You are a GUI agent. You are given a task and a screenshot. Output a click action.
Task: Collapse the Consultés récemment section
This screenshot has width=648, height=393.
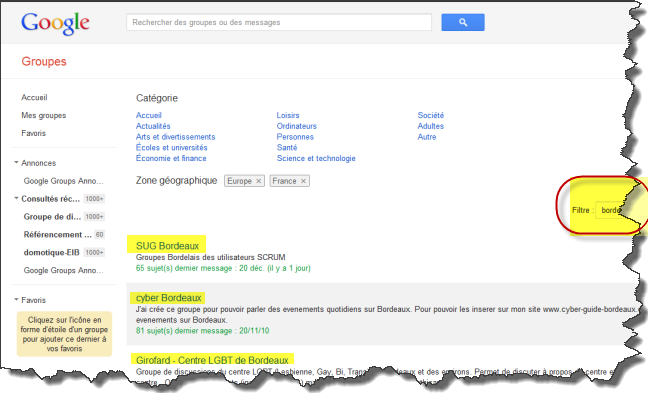tap(17, 198)
